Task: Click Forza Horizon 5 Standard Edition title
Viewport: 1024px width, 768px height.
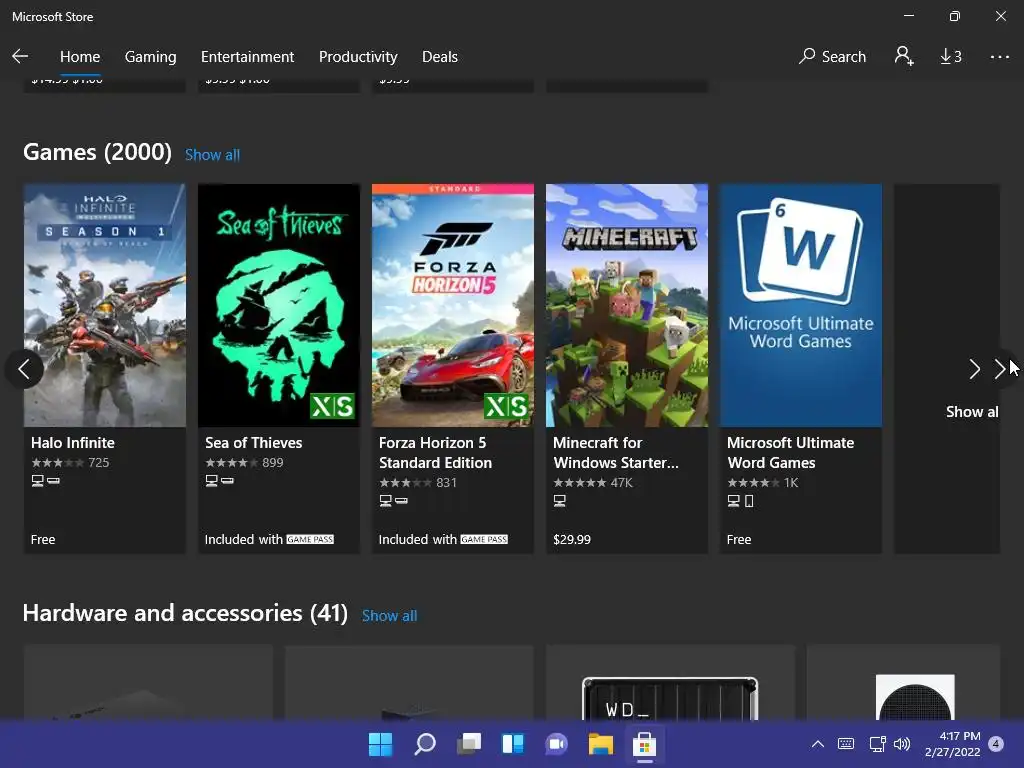Action: tap(435, 453)
